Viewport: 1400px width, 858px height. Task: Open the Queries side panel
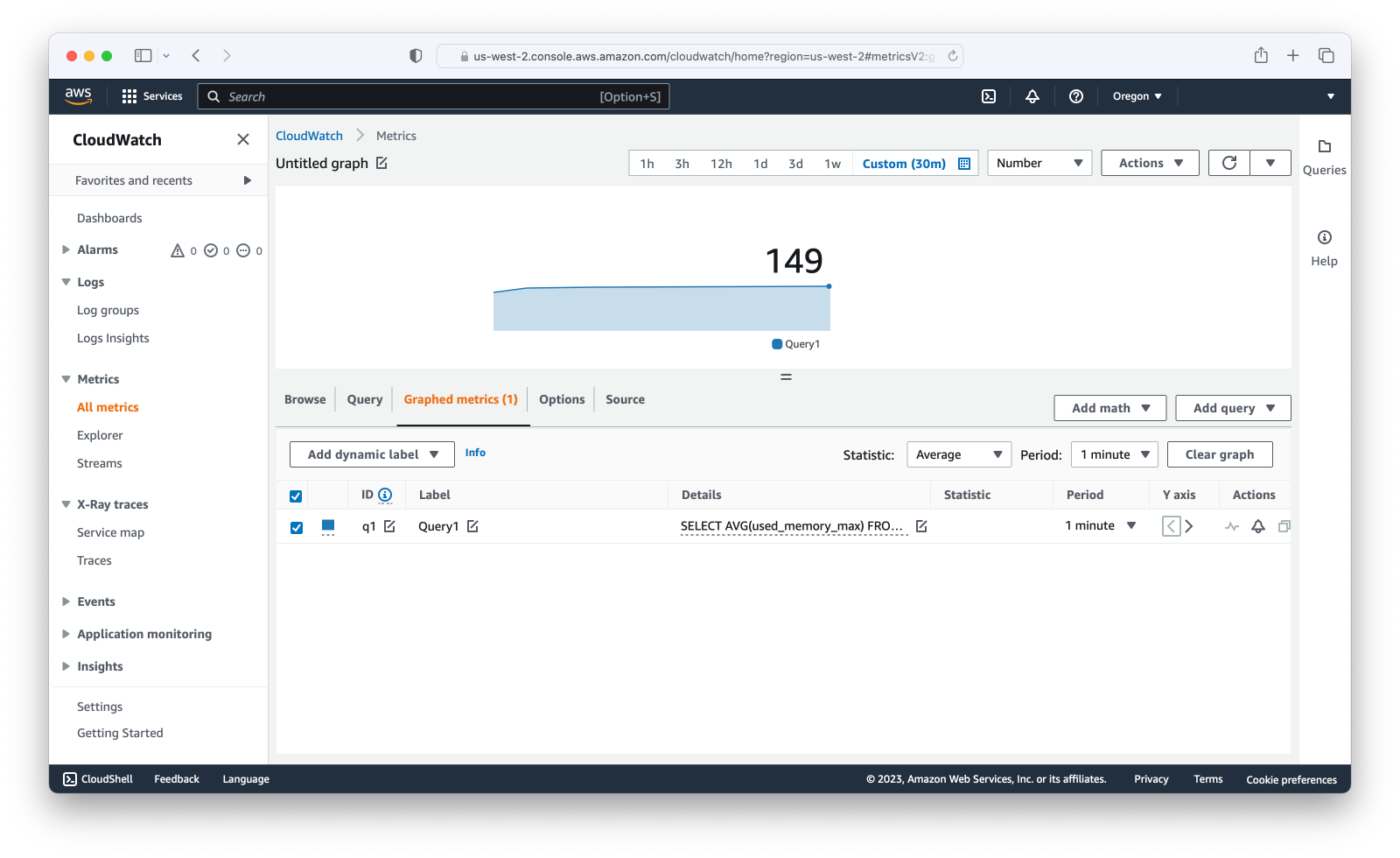(x=1324, y=157)
